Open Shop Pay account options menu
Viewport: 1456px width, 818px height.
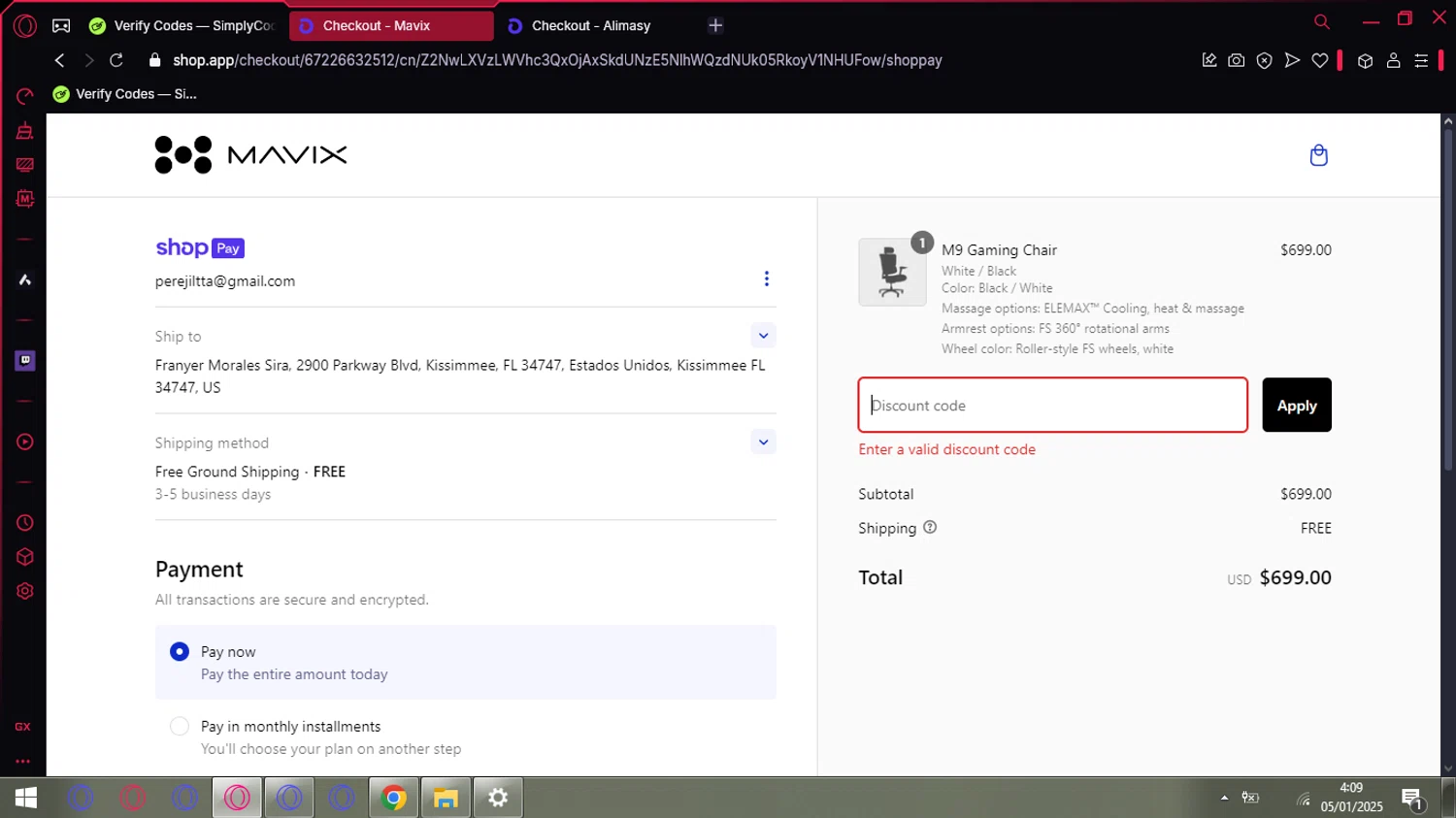tap(767, 279)
